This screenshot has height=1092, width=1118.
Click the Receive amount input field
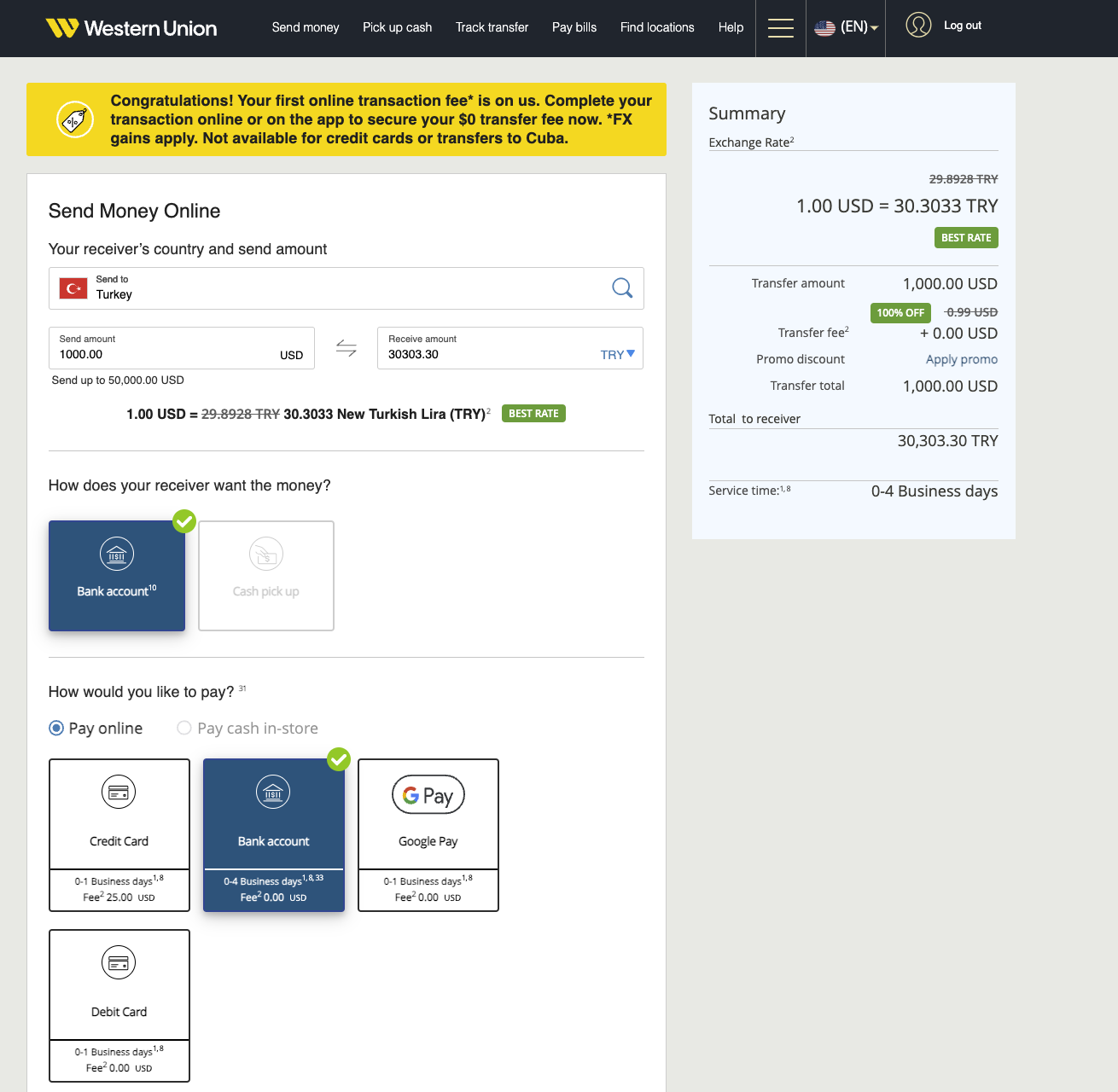click(510, 348)
